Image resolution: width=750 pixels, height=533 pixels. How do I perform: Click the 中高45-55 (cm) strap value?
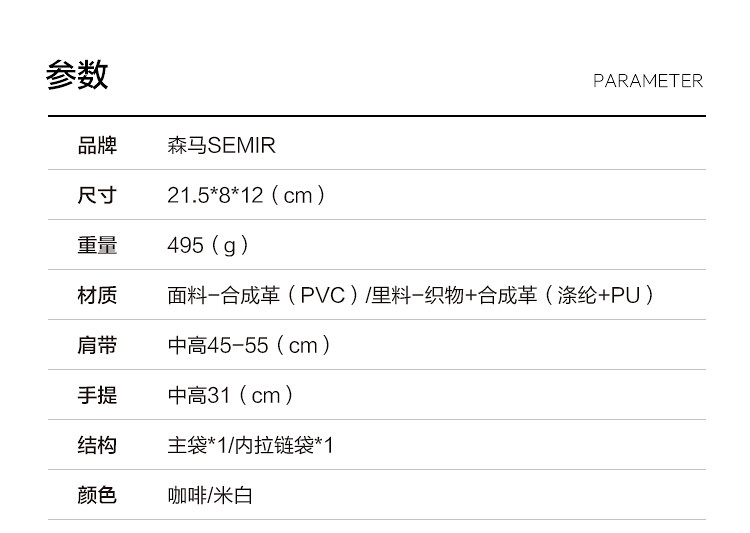point(249,345)
